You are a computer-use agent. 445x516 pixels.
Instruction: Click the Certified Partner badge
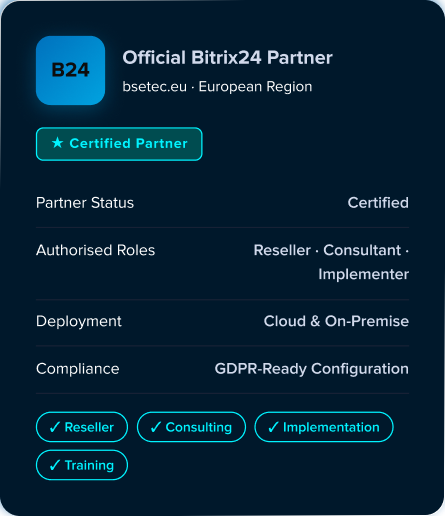(x=119, y=144)
